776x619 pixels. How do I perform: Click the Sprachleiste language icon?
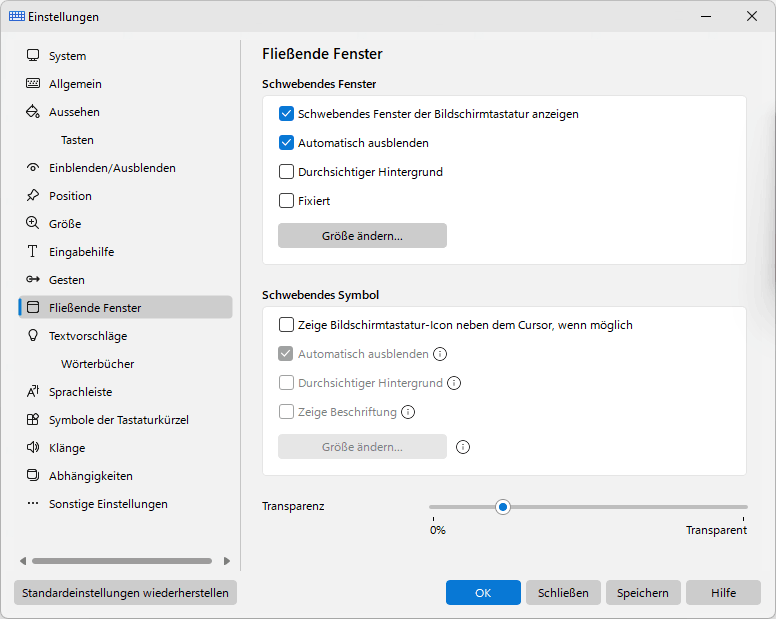click(x=33, y=391)
